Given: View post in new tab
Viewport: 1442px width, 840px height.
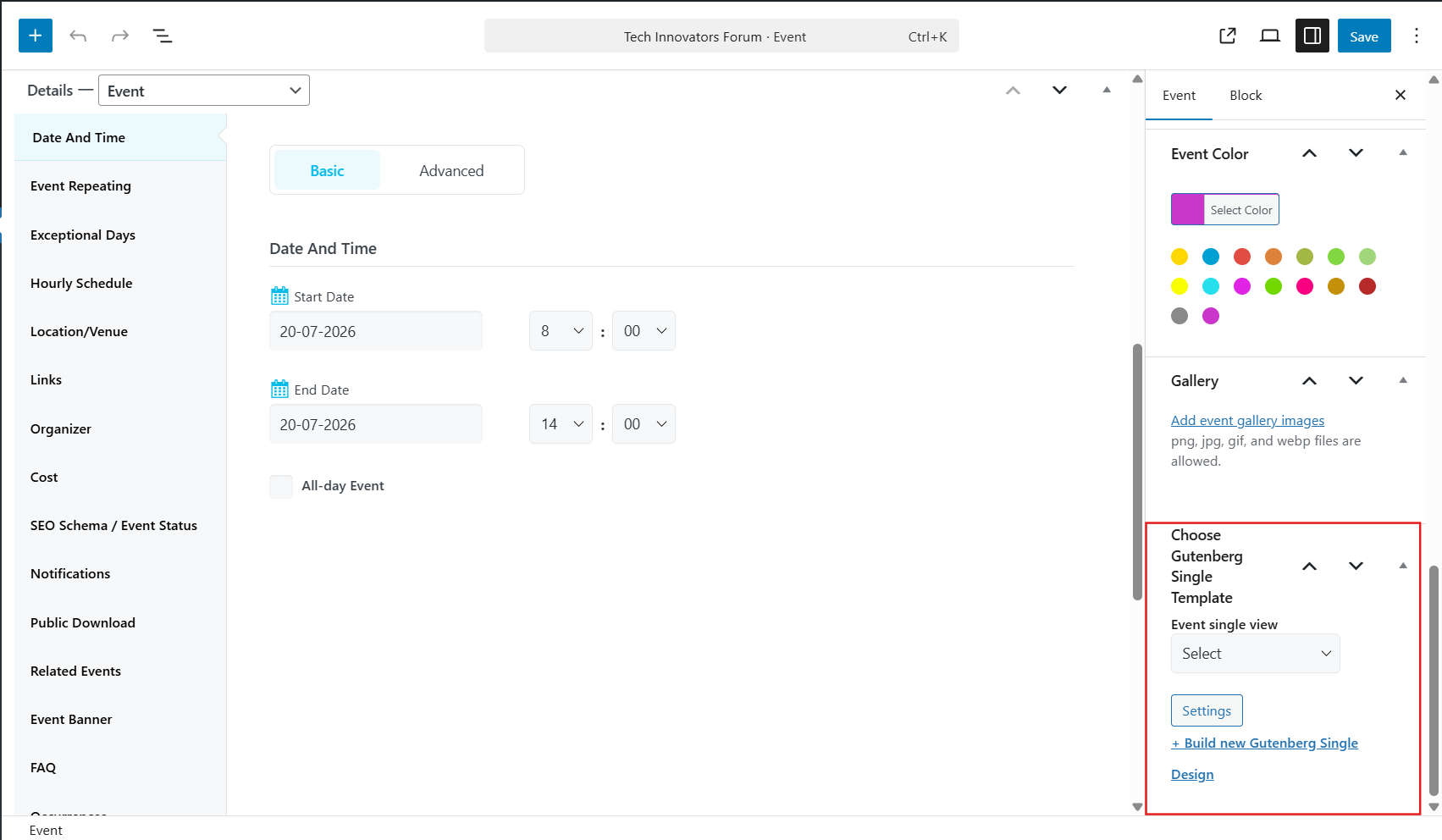Looking at the screenshot, I should (x=1228, y=36).
